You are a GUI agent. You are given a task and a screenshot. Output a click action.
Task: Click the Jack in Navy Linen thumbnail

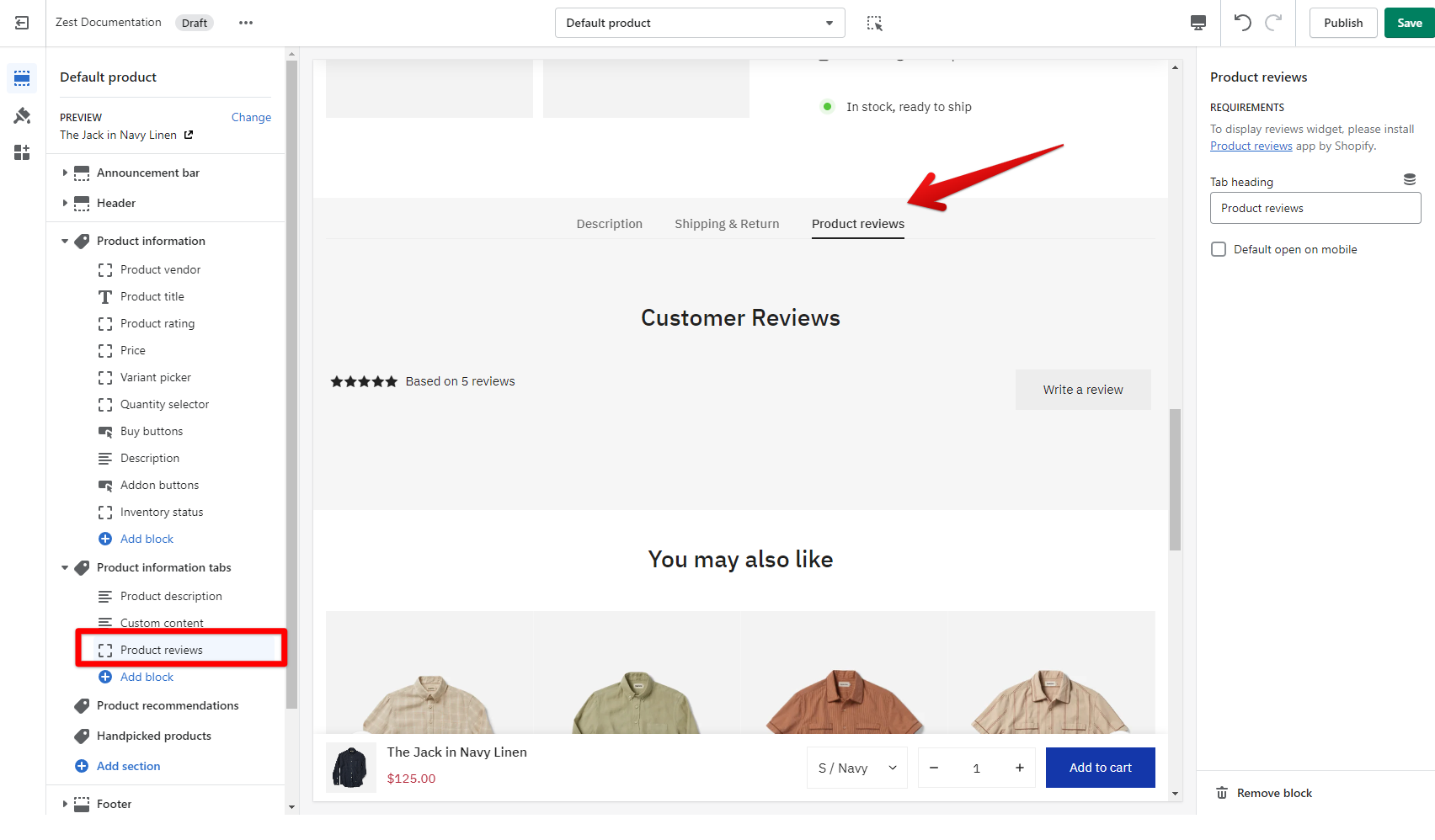(351, 768)
